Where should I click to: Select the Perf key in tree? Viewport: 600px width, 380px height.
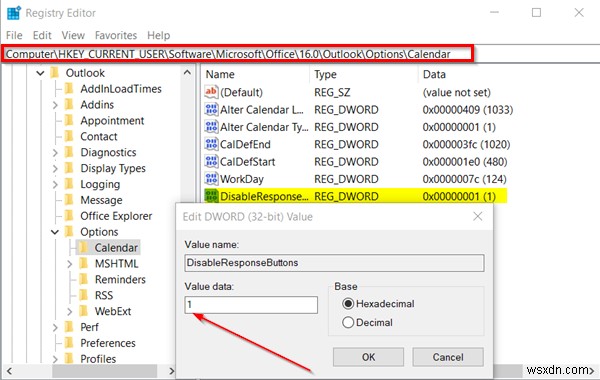pos(89,327)
